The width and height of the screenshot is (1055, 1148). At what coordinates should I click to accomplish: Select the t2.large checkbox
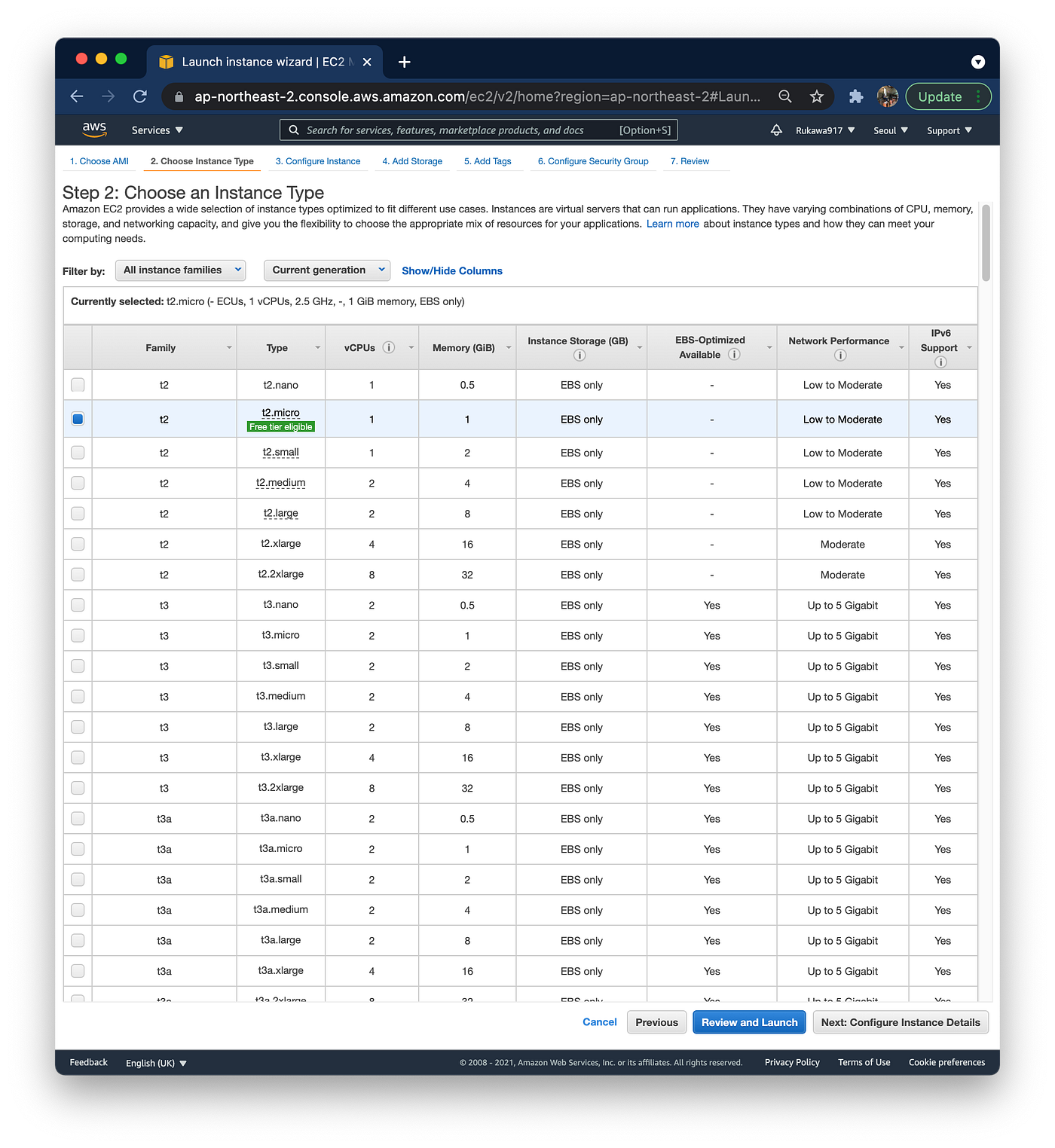tap(78, 514)
